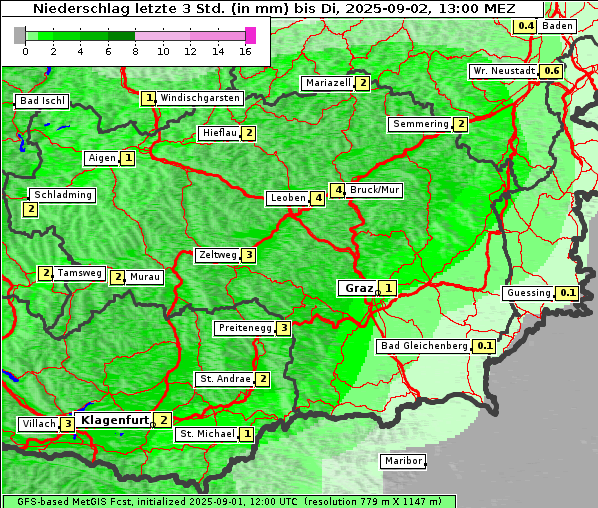Select the Bad Gleichenberg label
Screen dimensions: 598x508
(x=424, y=346)
